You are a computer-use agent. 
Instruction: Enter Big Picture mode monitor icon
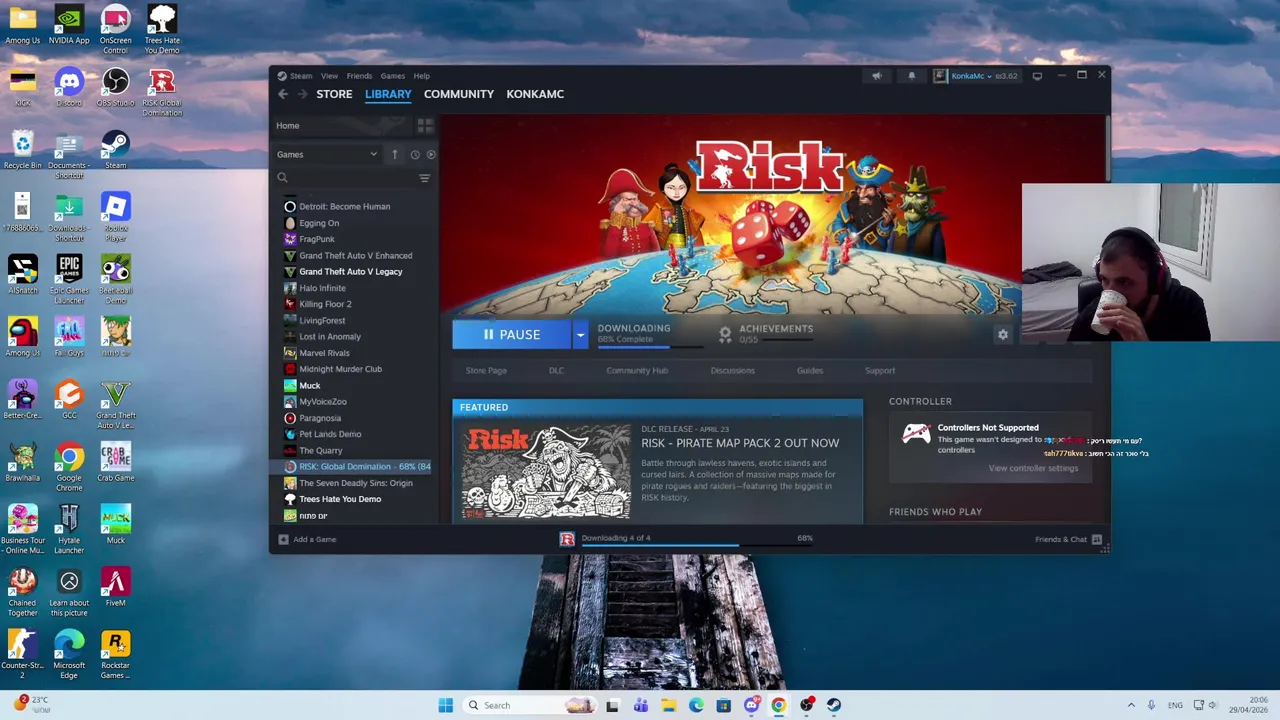pos(1037,76)
